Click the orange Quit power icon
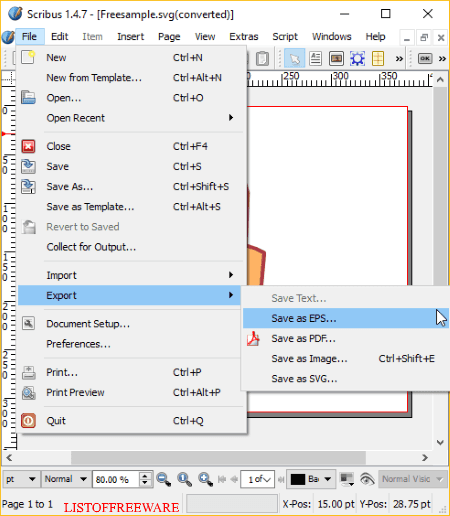Viewport: 450px width, 516px height. [28, 421]
